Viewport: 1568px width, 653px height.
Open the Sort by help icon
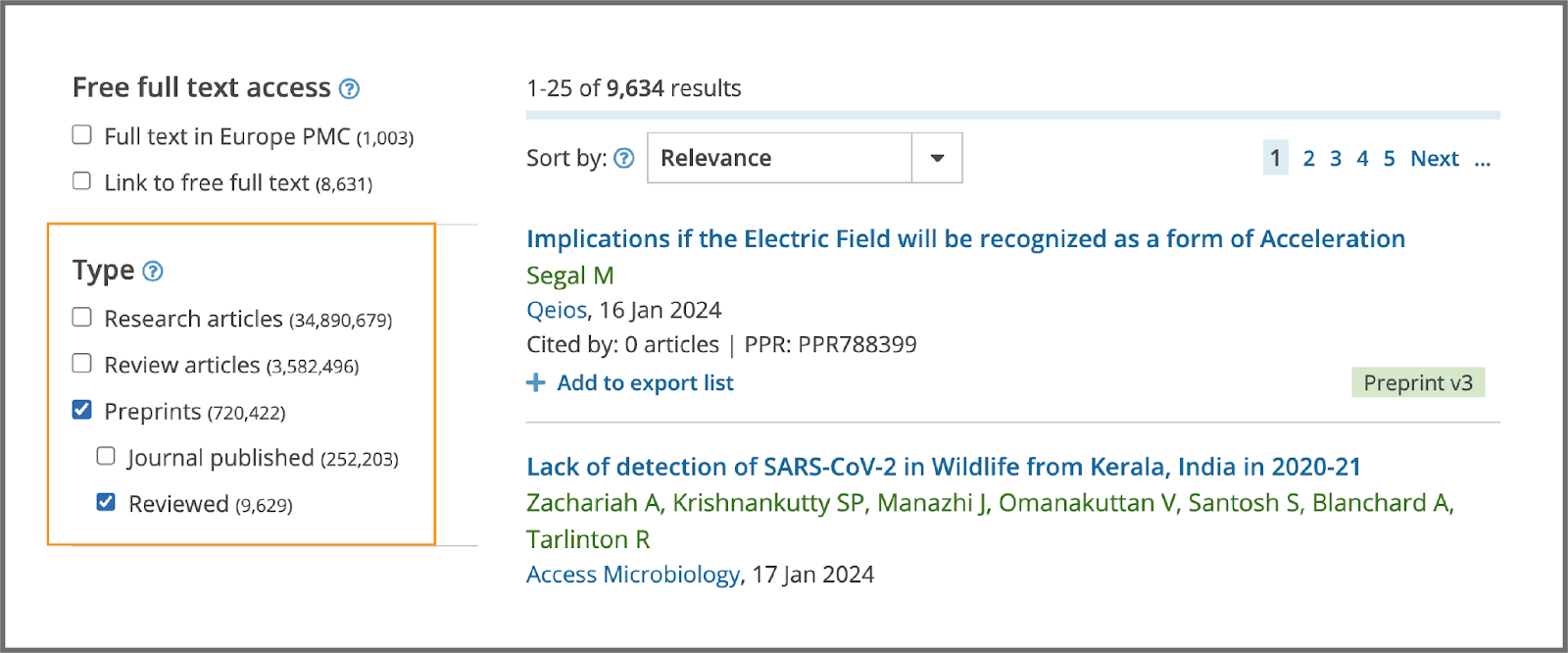(624, 159)
